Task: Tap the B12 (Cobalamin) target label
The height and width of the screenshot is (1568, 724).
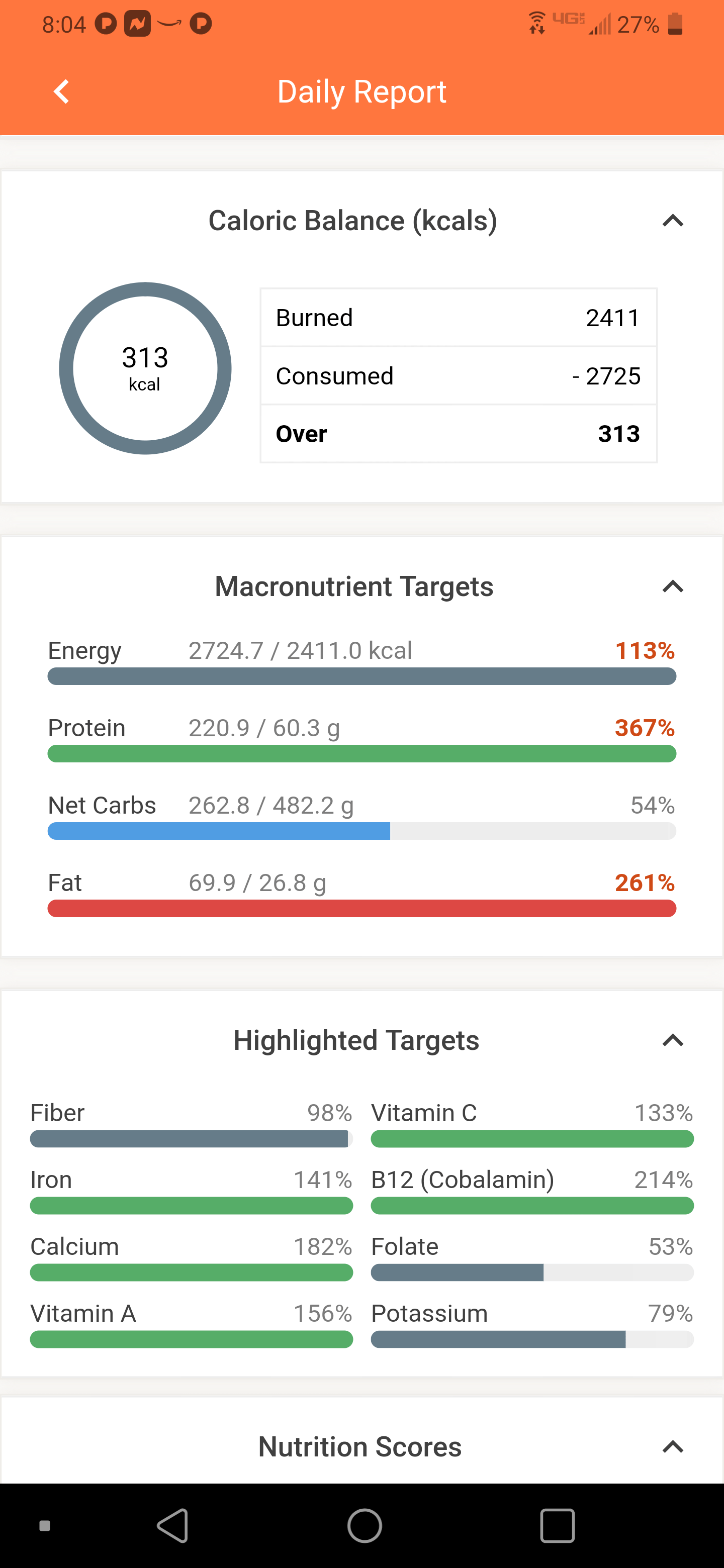Action: 462,1180
